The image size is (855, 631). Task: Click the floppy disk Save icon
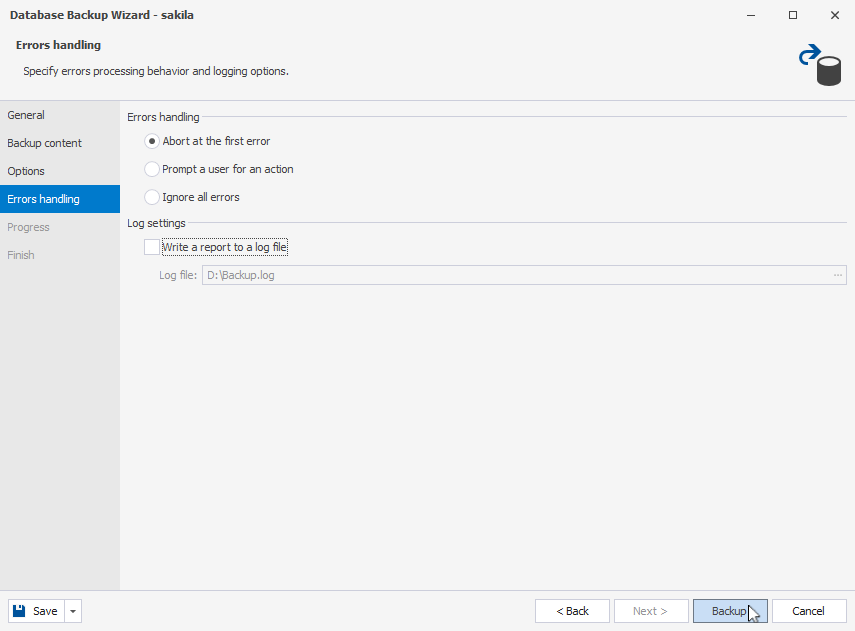click(x=19, y=610)
